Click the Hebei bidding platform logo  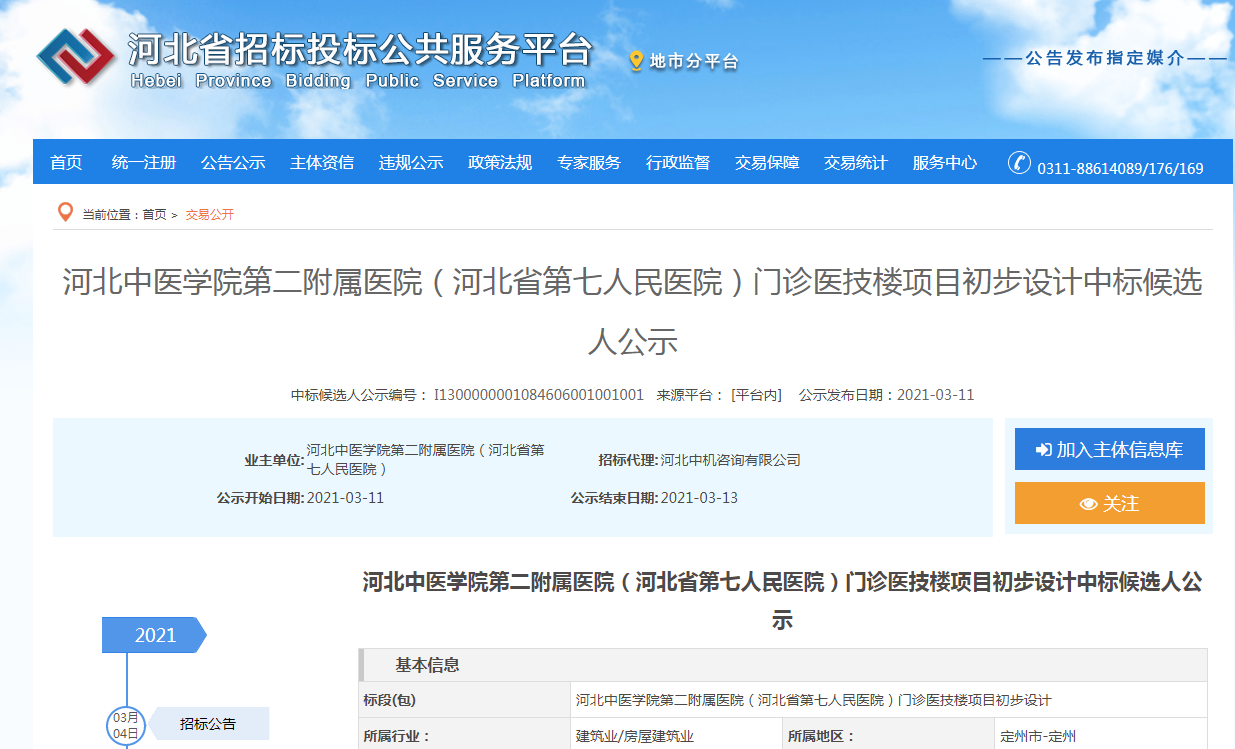[76, 57]
